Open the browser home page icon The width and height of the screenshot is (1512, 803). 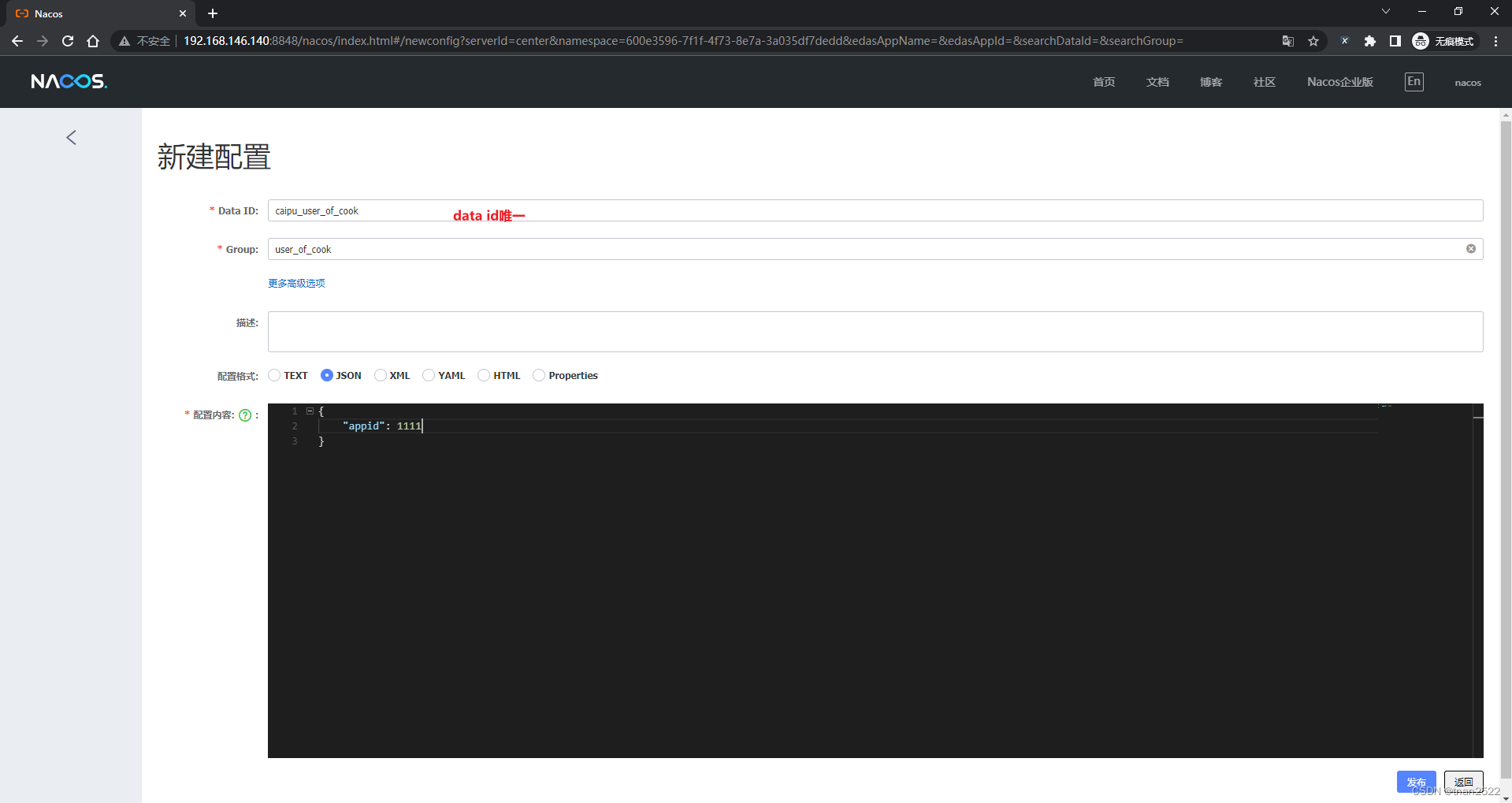pos(93,41)
